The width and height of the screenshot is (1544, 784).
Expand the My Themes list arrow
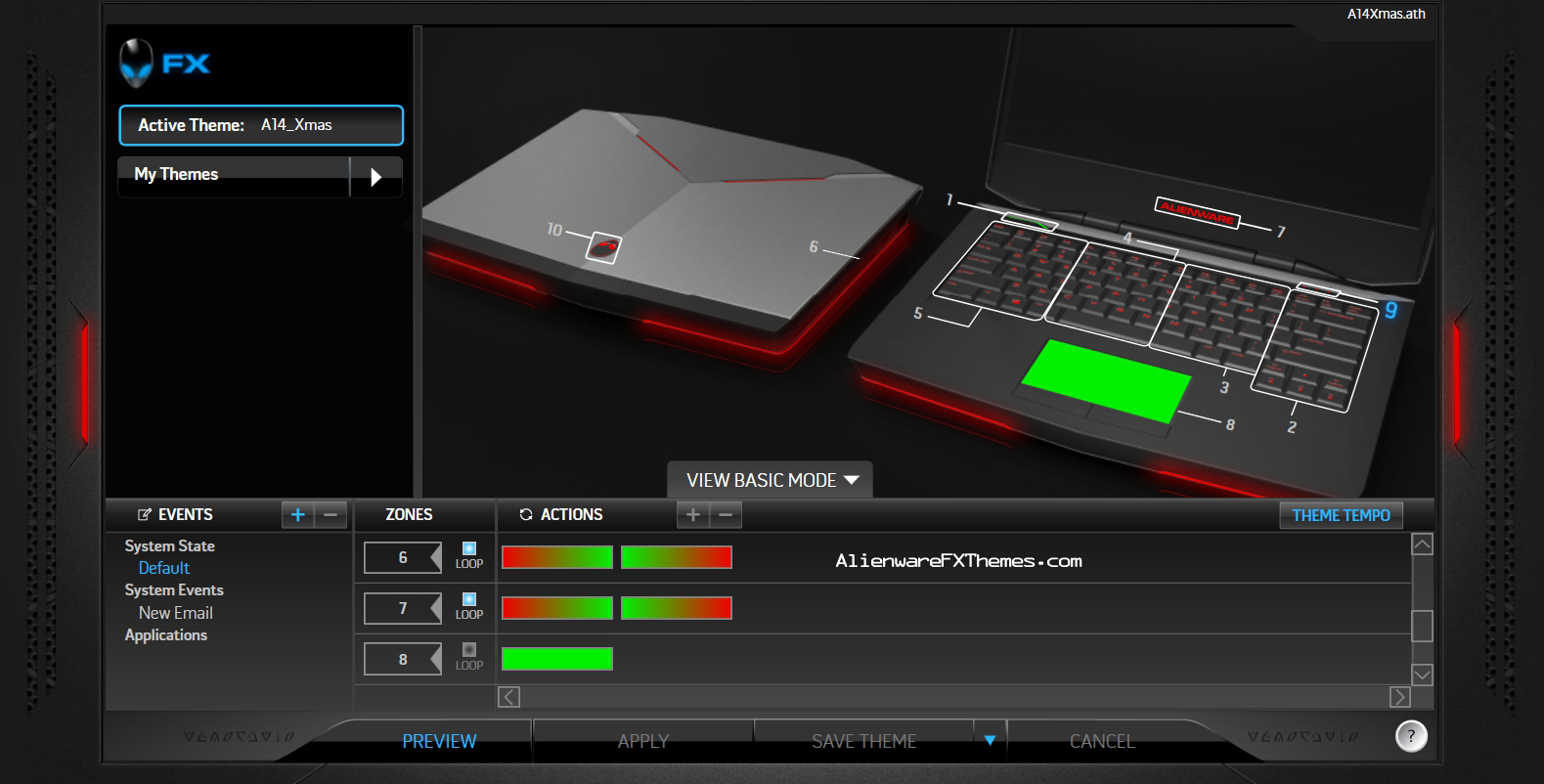(x=376, y=177)
